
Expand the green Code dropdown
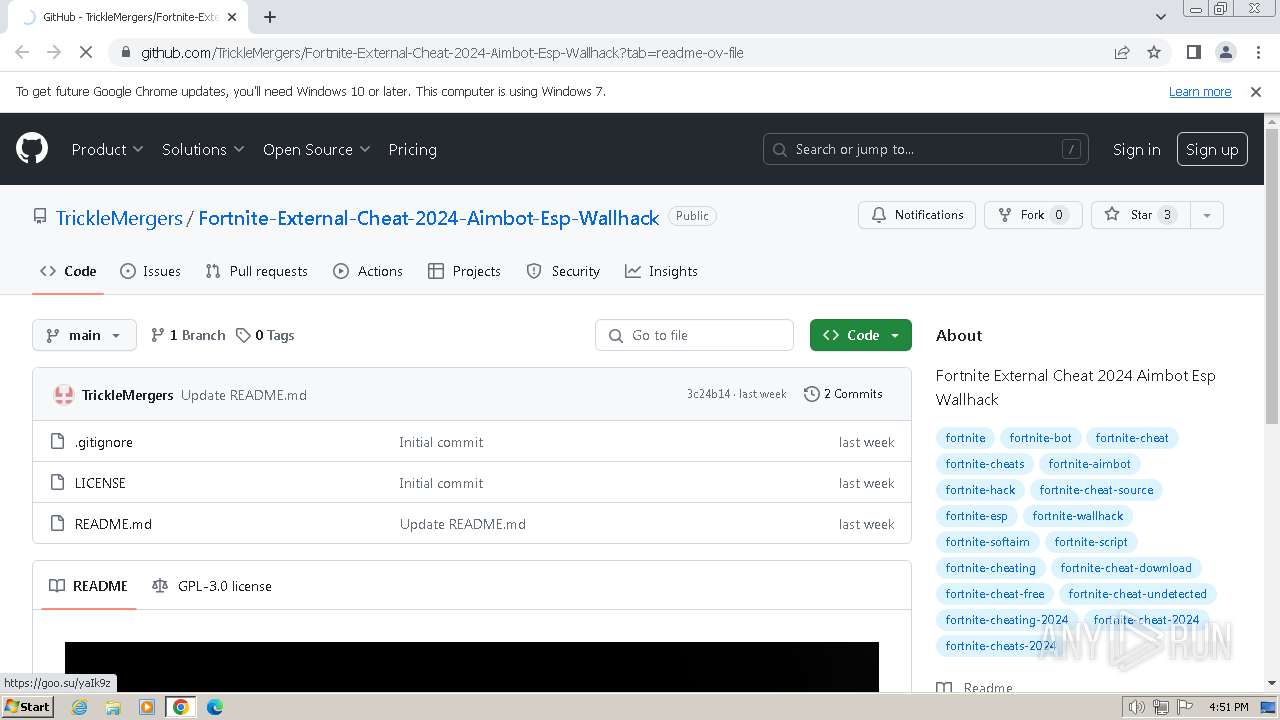point(861,335)
